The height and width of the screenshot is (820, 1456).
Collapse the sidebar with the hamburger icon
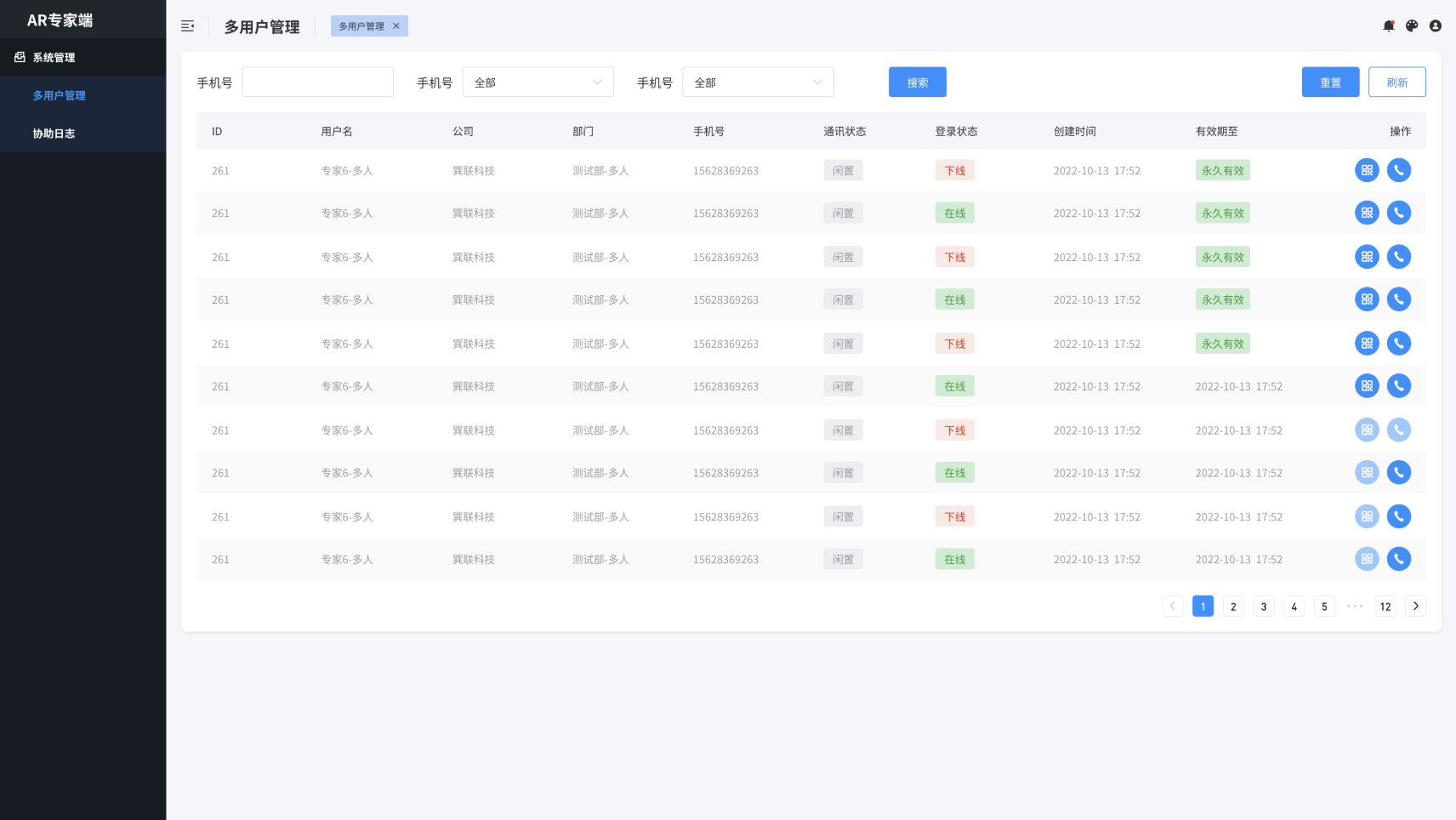188,26
